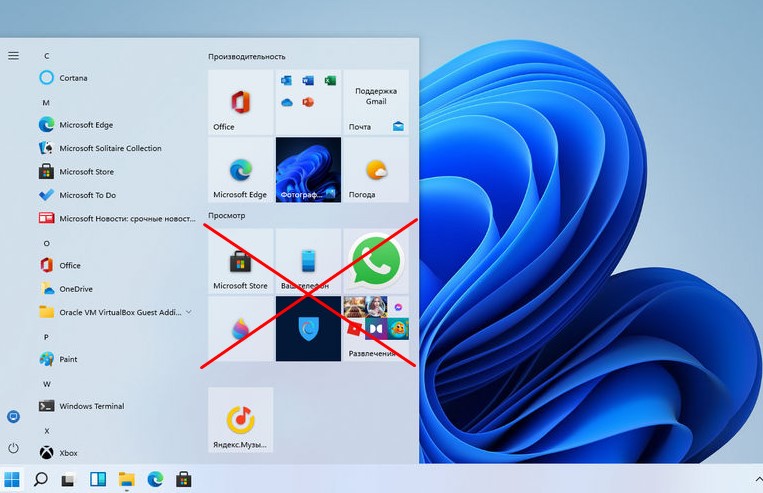This screenshot has width=763, height=493.
Task: Open the Ваш телефон tile
Action: point(309,261)
